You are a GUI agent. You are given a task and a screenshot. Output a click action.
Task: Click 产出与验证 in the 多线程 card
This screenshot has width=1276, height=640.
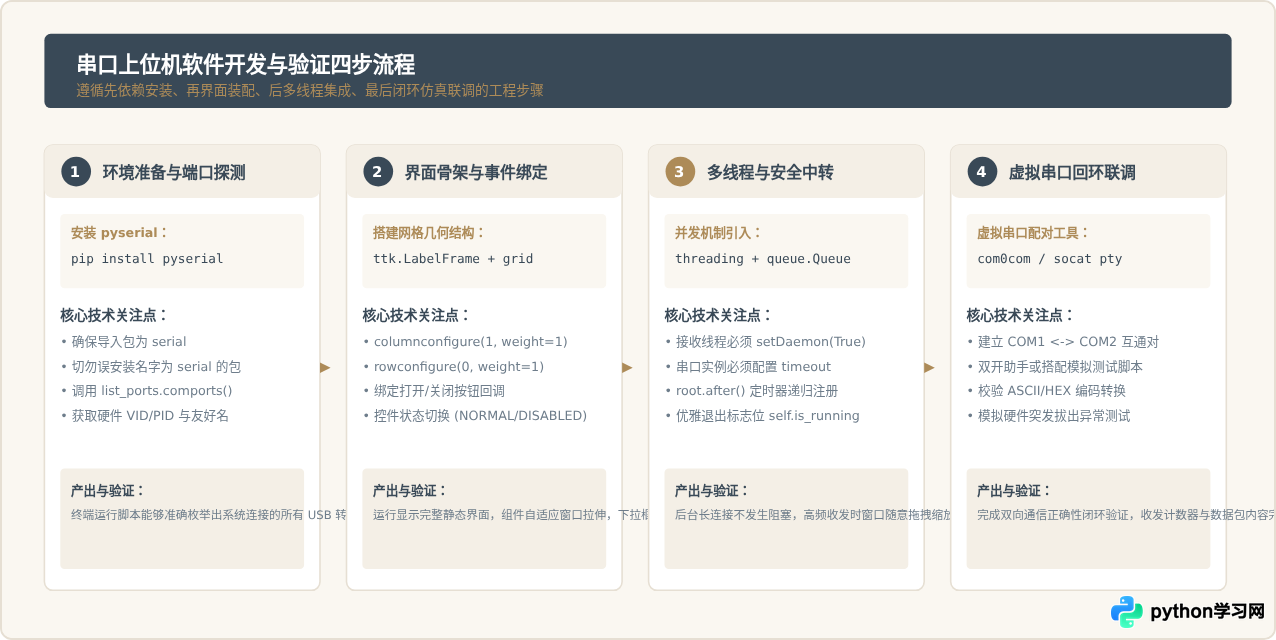pos(712,491)
